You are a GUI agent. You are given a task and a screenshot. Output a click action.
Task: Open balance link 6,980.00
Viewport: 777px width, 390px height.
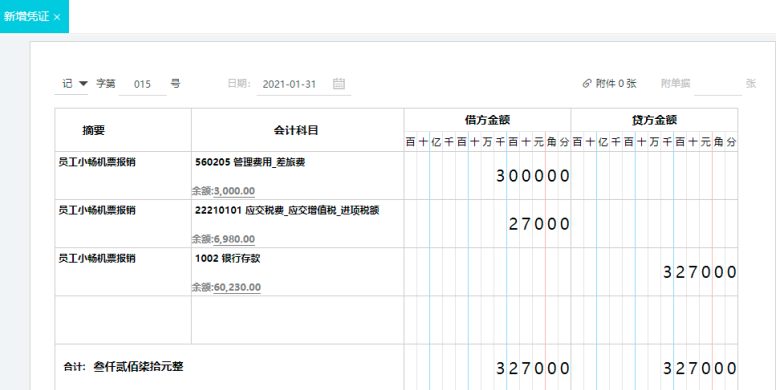[x=234, y=239]
